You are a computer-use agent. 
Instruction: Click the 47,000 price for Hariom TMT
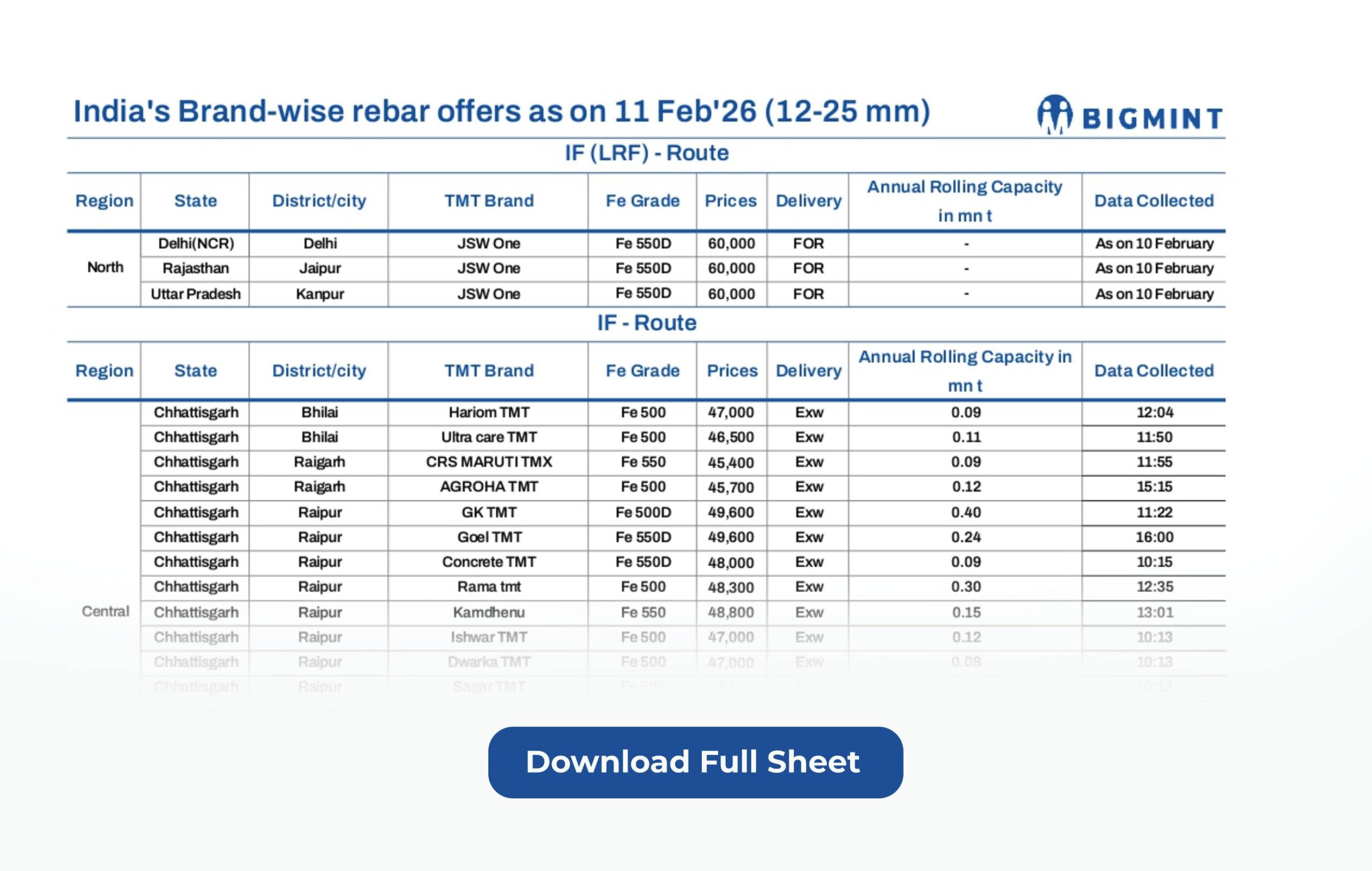coord(731,412)
